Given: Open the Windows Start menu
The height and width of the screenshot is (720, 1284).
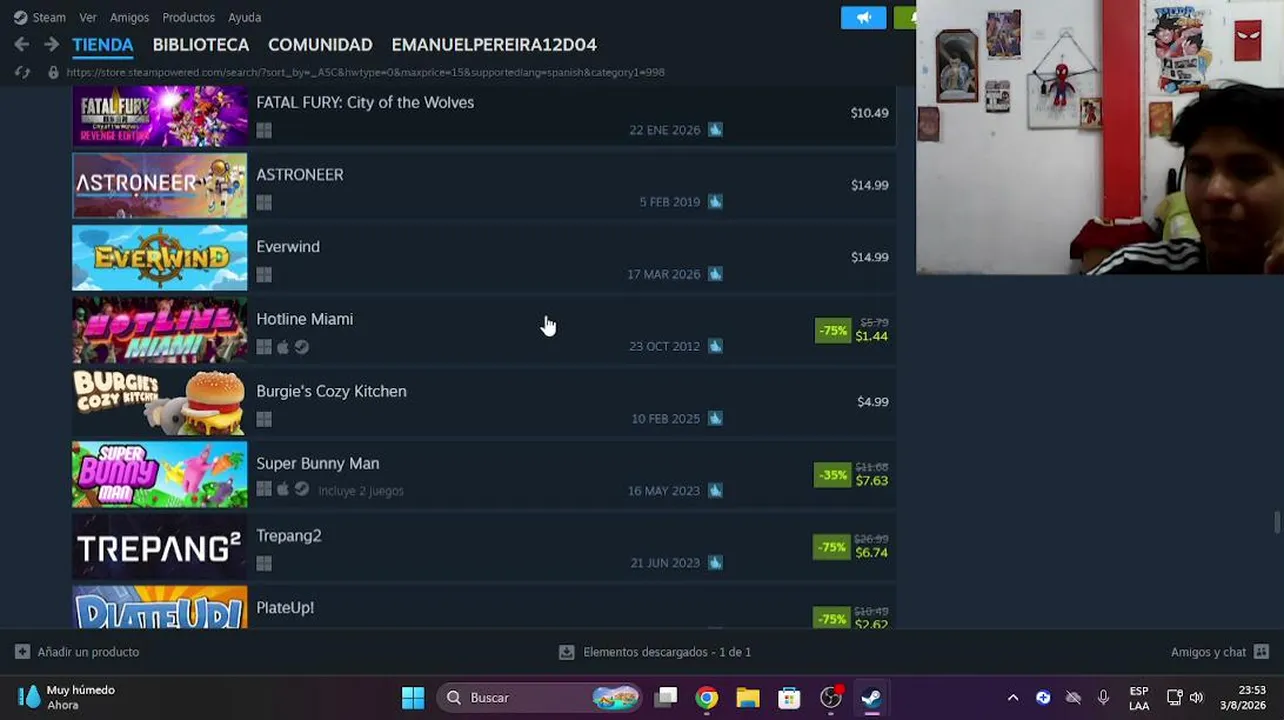Looking at the screenshot, I should 413,698.
